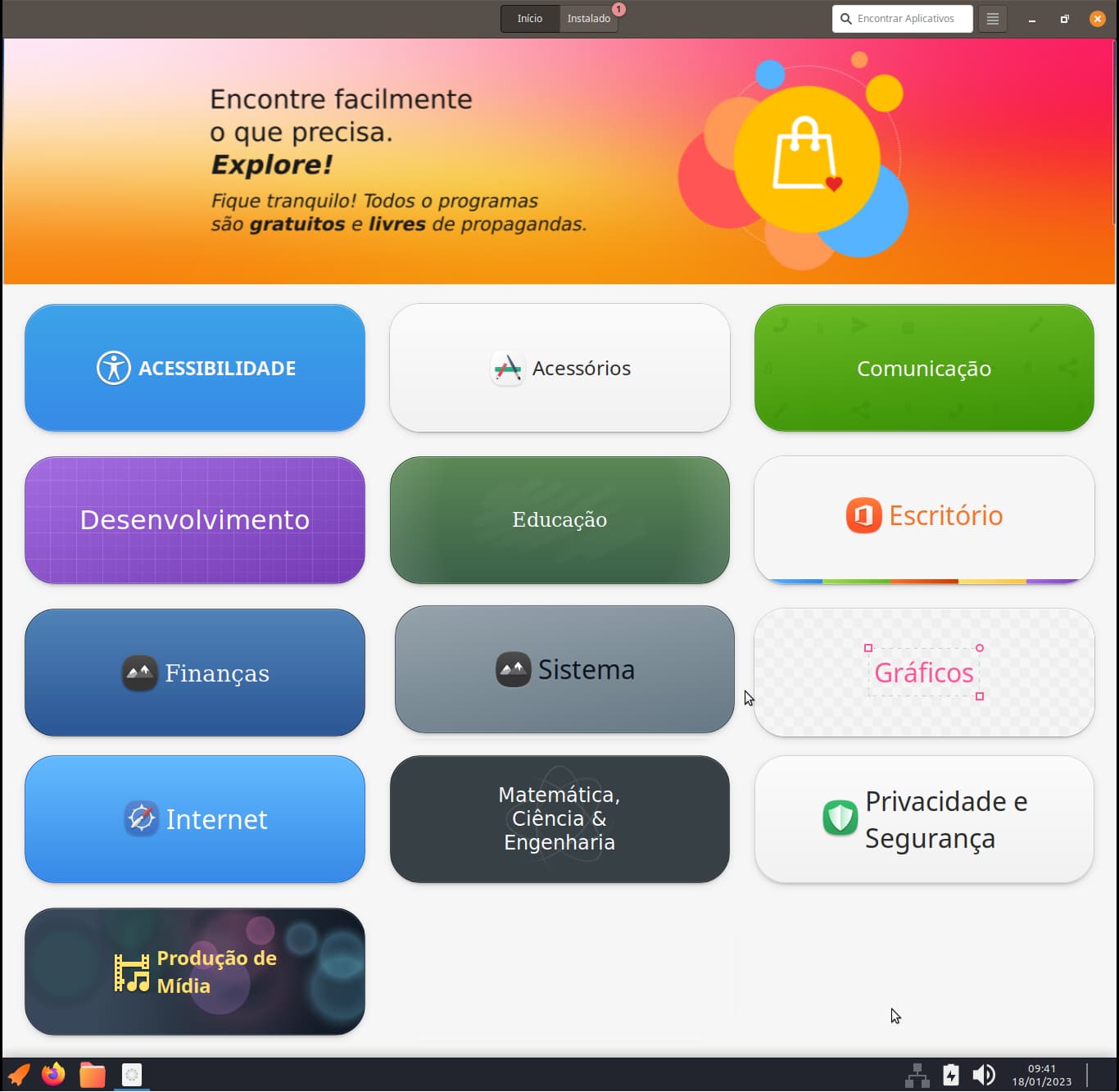Open Matemática, Ciência & Engenharia category
The width and height of the screenshot is (1119, 1092).
pyautogui.click(x=559, y=819)
